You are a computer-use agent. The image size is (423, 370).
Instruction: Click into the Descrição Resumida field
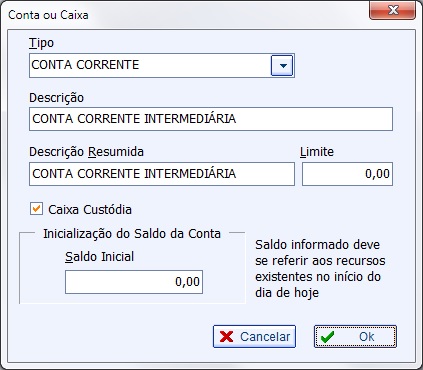click(x=162, y=174)
